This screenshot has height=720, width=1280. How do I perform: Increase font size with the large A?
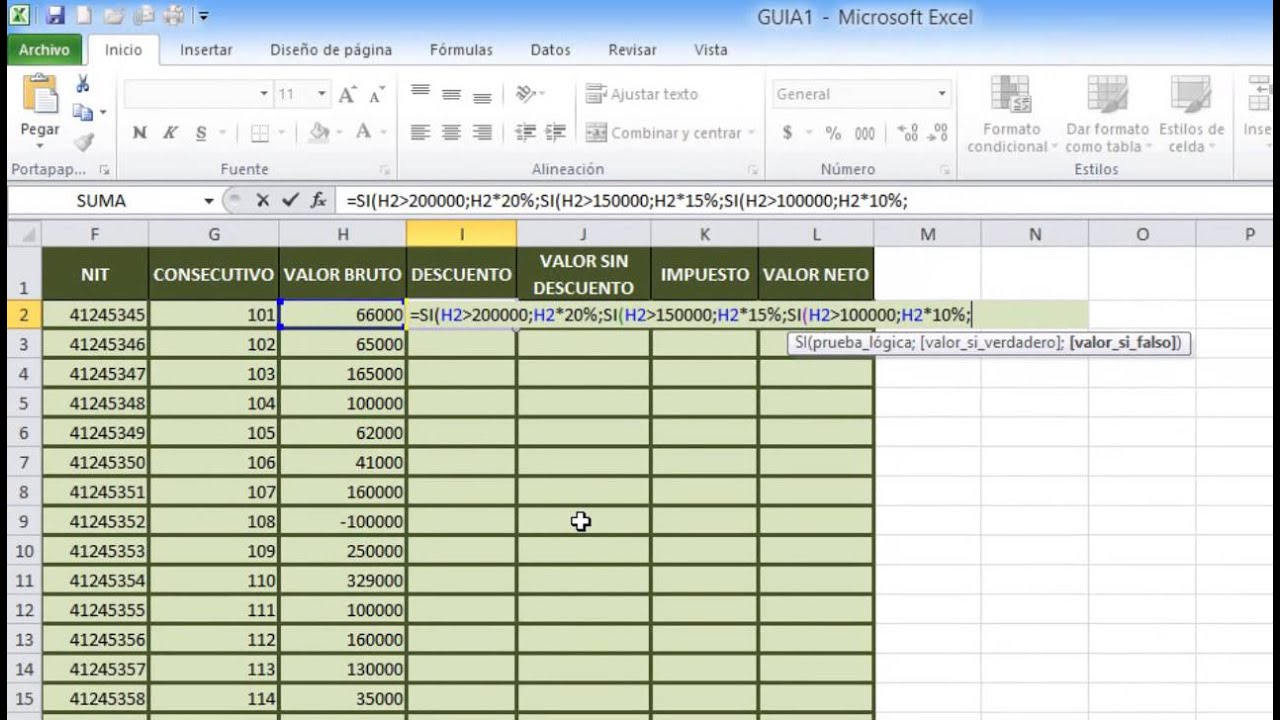pyautogui.click(x=347, y=94)
